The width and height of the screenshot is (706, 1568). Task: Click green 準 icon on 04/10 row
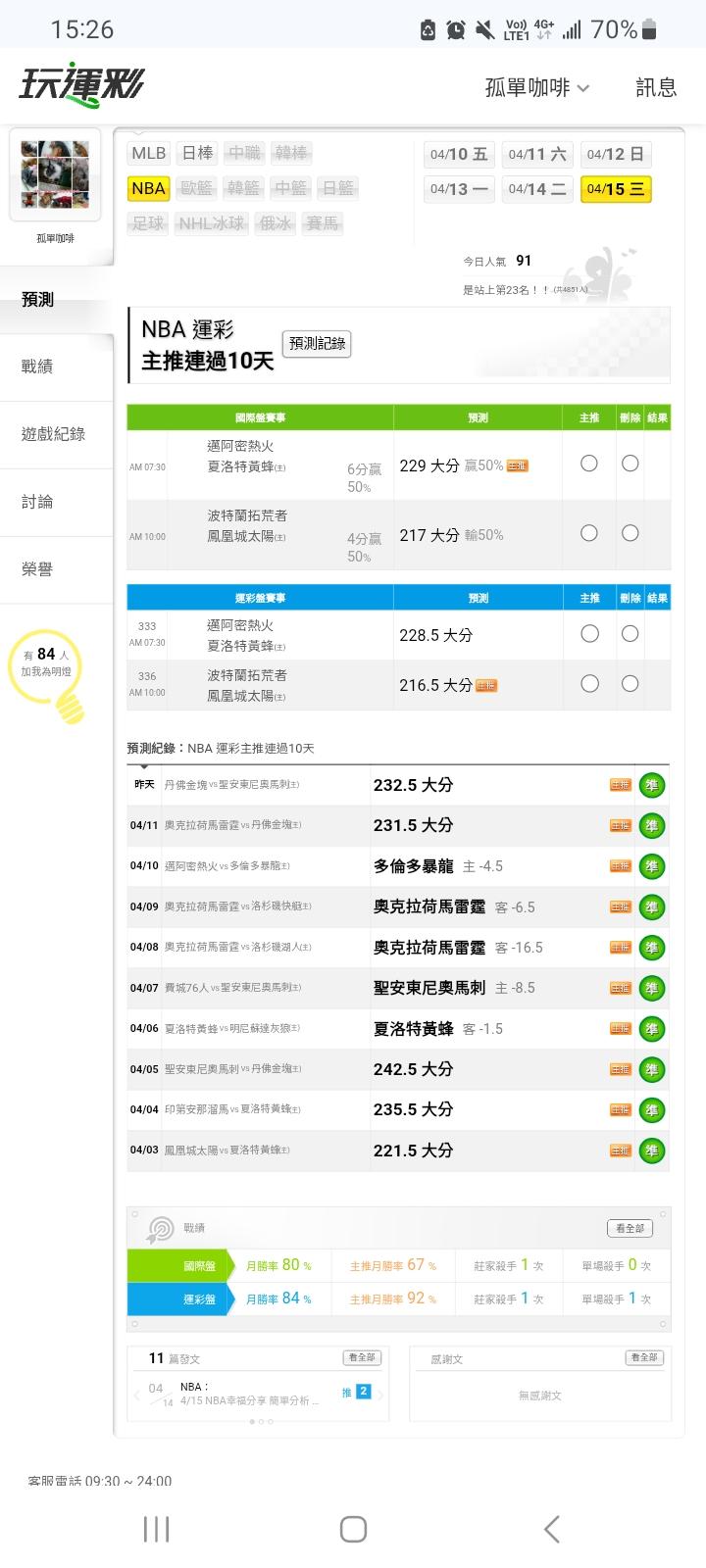pyautogui.click(x=651, y=866)
